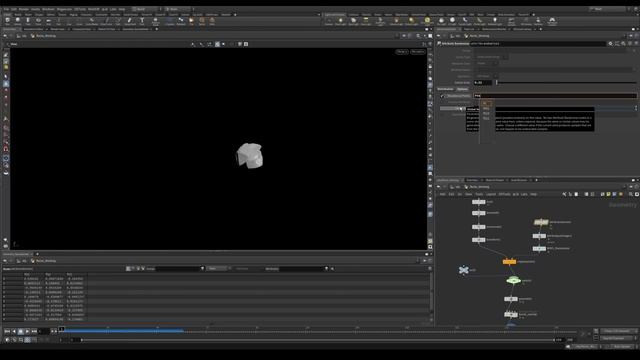Jump to the first frame
Screen dimensions: 640x360
coord(7,331)
